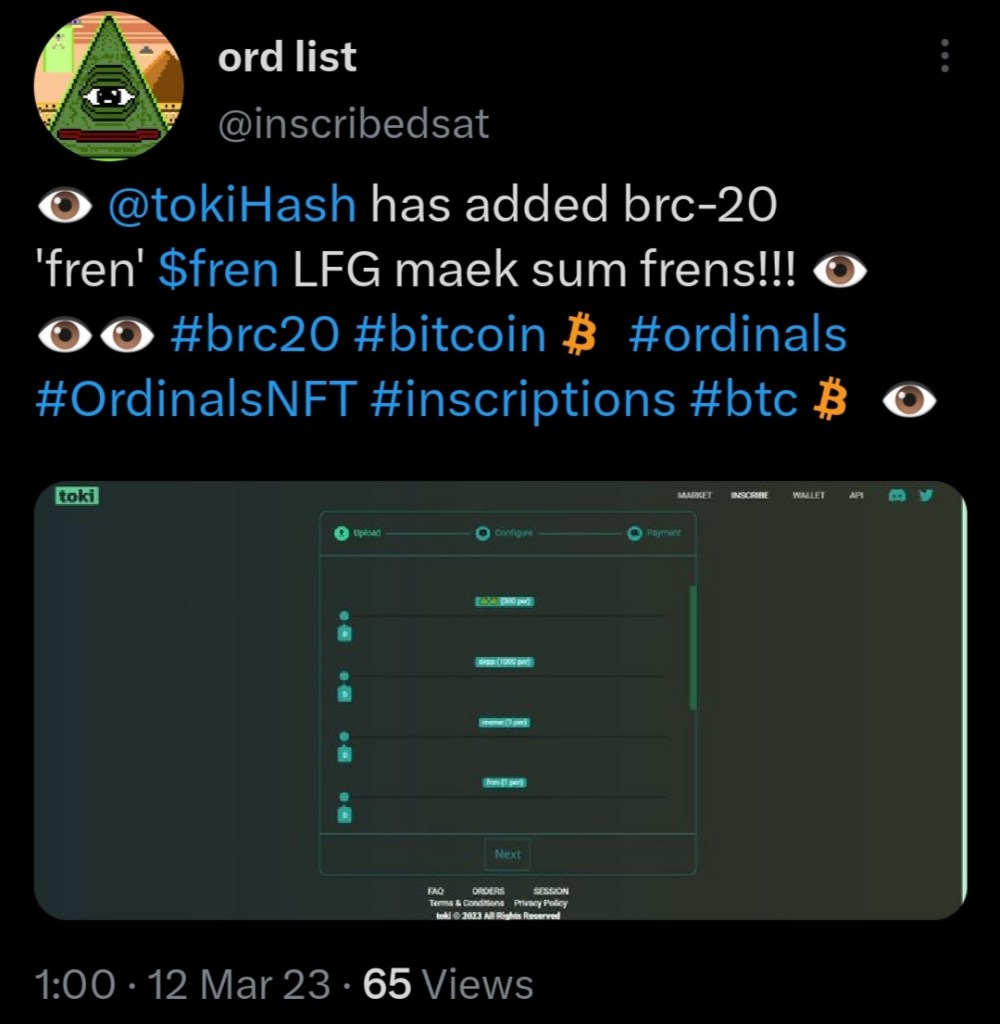Select the Configure step icon
Screen dimensions: 1000x1024
(x=483, y=533)
